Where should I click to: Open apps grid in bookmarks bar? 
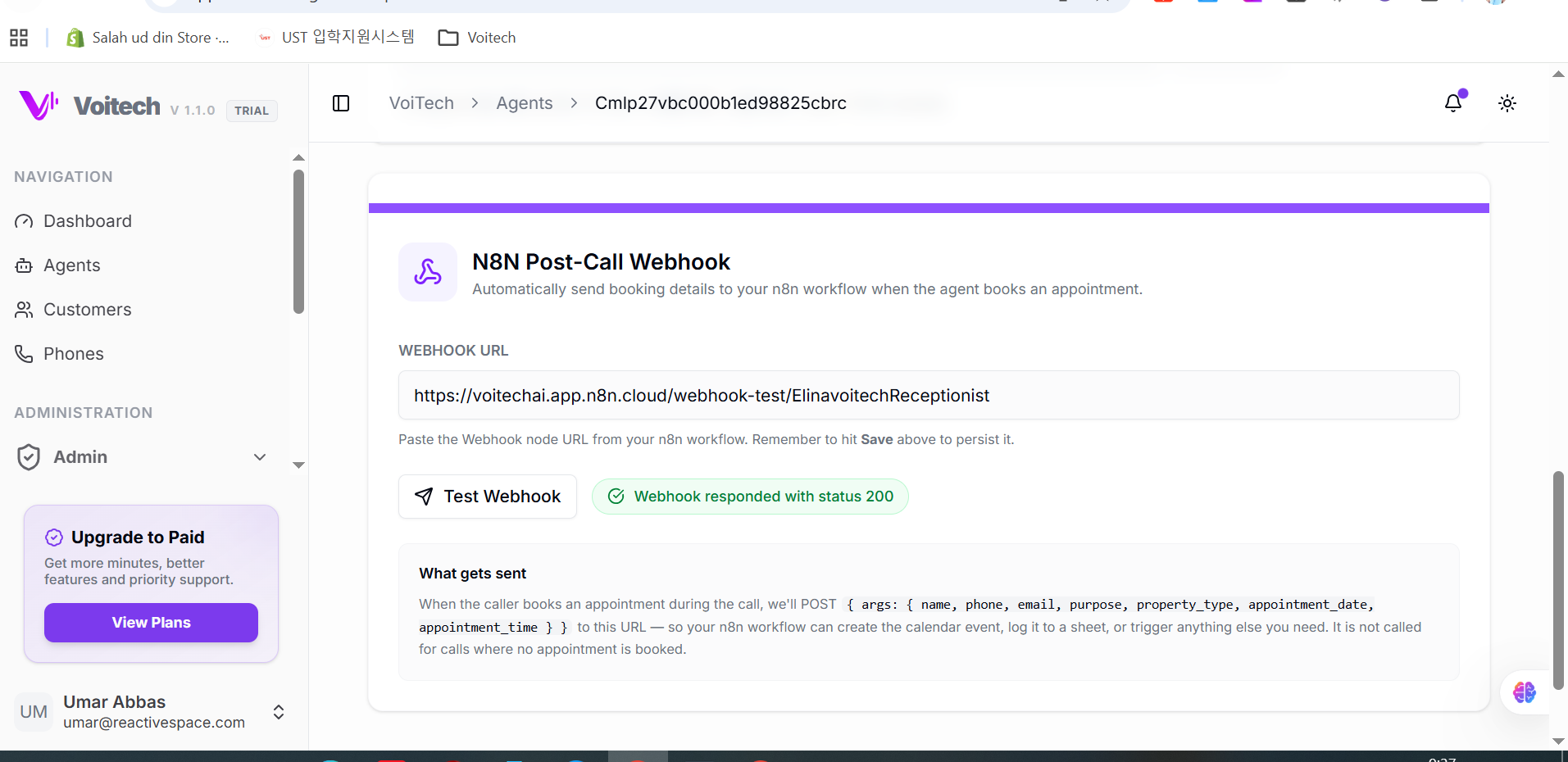click(x=19, y=38)
